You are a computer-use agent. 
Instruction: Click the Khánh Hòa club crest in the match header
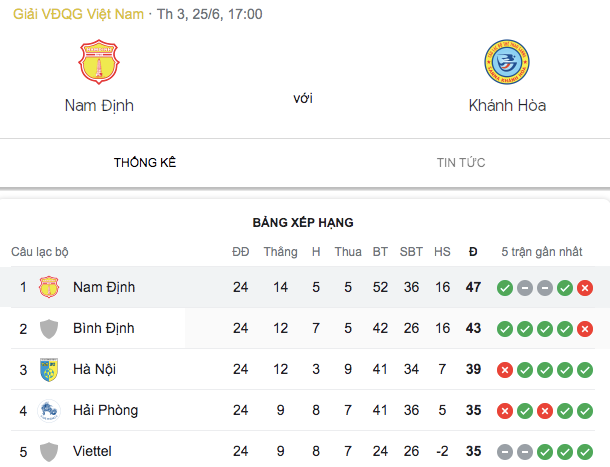[x=506, y=62]
